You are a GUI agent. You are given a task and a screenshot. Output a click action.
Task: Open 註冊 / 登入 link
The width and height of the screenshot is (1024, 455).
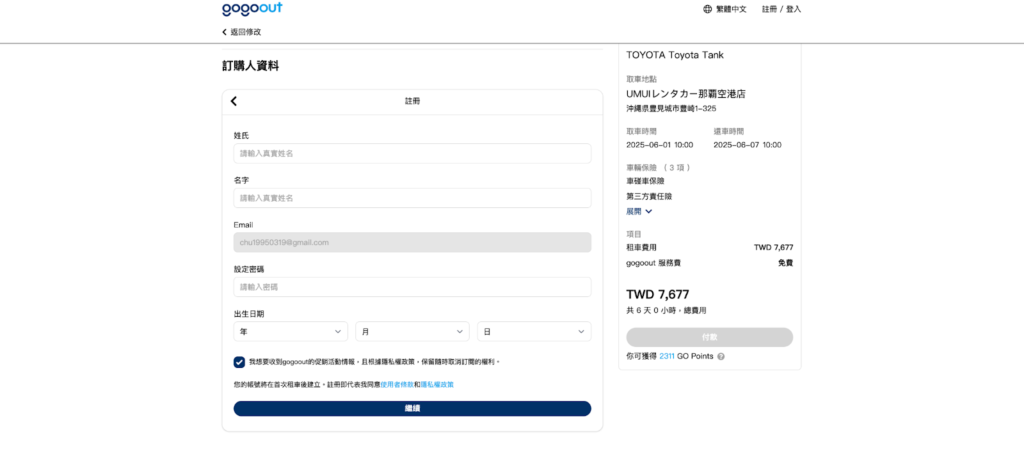tap(781, 9)
